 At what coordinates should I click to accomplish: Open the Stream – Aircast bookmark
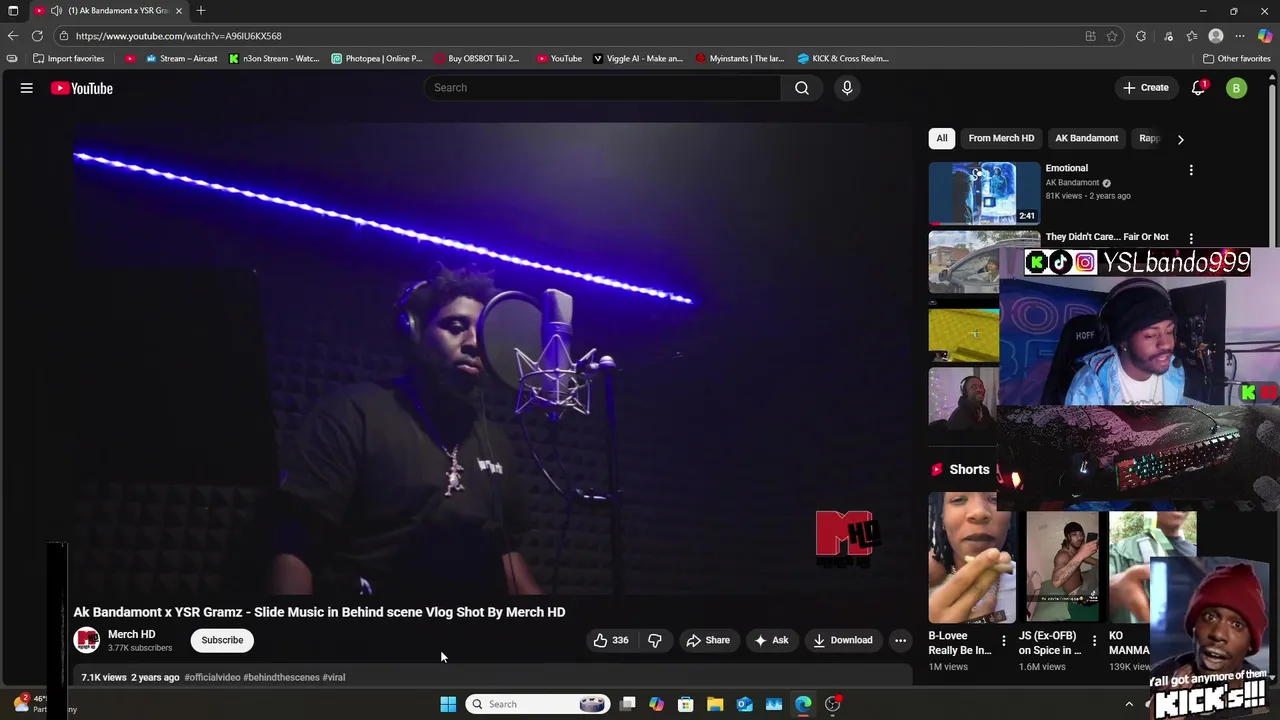pyautogui.click(x=181, y=58)
